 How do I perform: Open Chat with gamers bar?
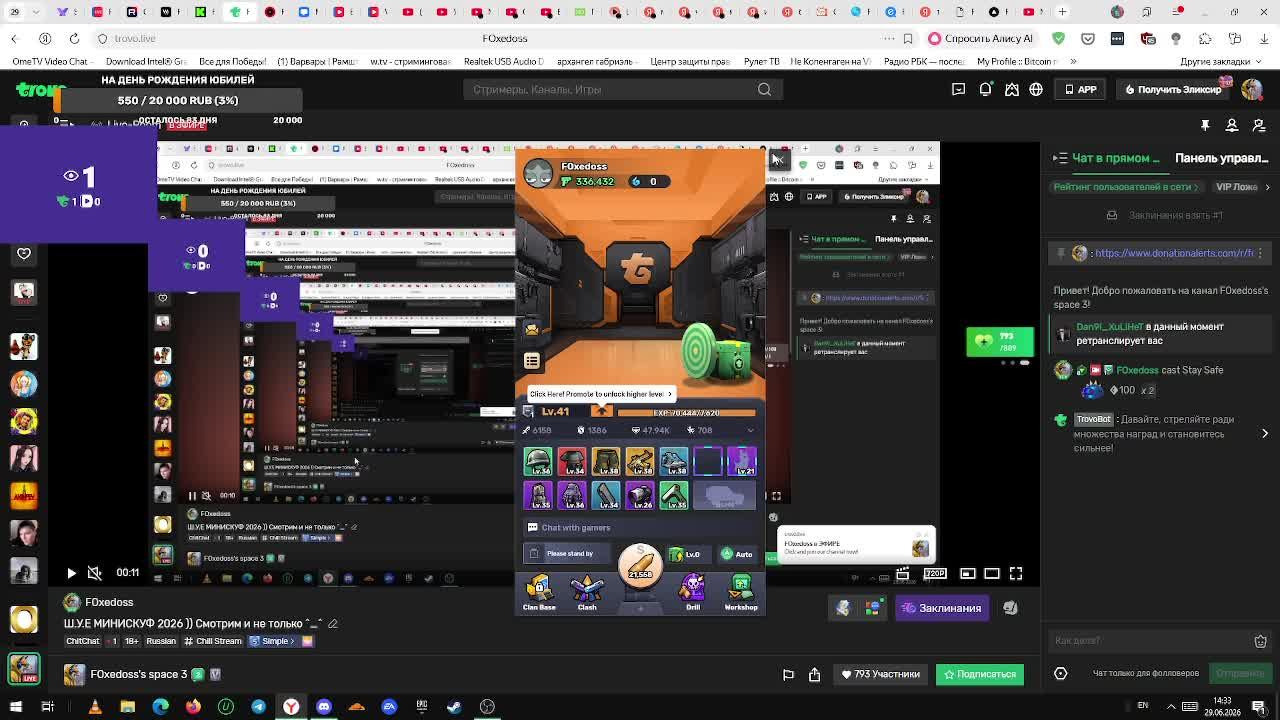[x=640, y=527]
